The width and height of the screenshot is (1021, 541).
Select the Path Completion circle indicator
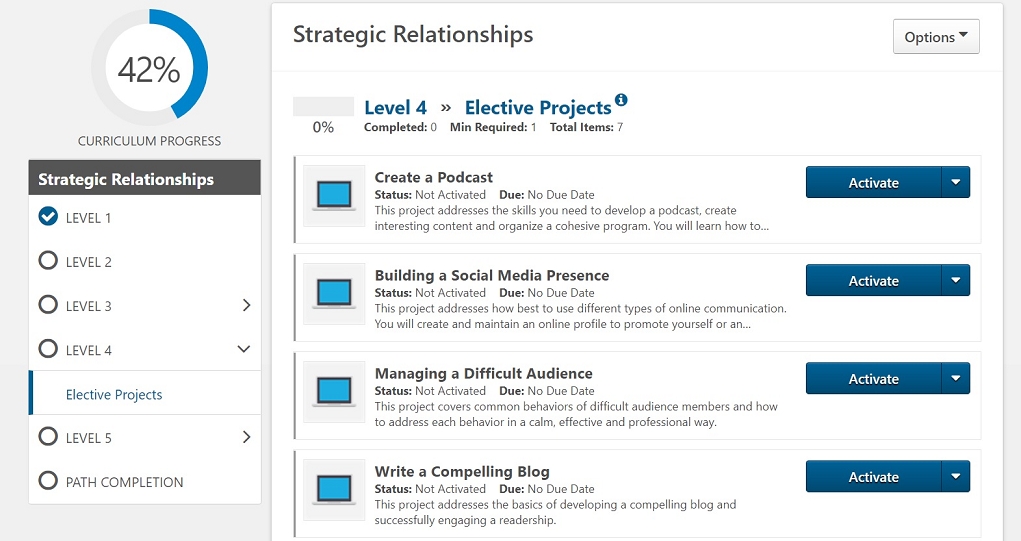point(48,481)
